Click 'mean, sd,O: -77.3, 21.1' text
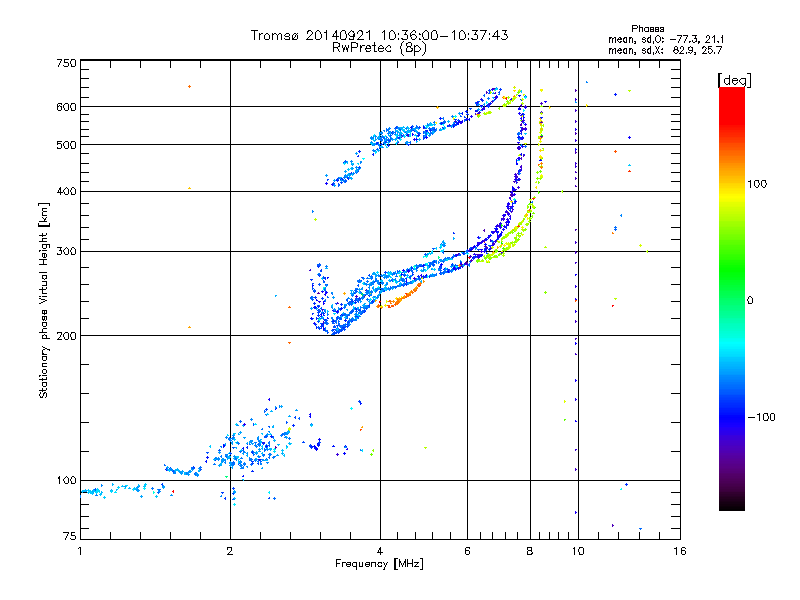Screen dimensions: 800x600 pos(665,39)
